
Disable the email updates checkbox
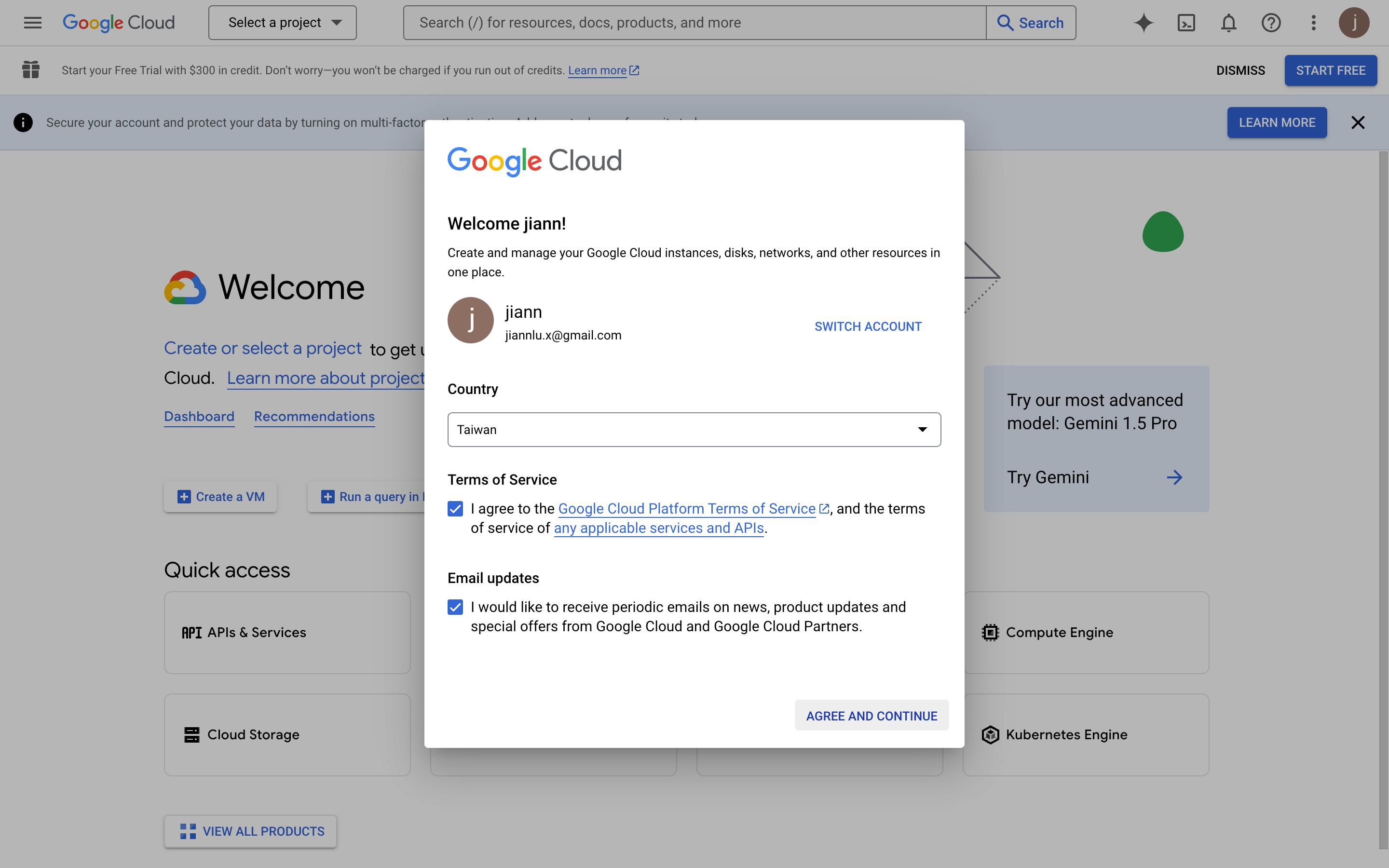click(455, 607)
